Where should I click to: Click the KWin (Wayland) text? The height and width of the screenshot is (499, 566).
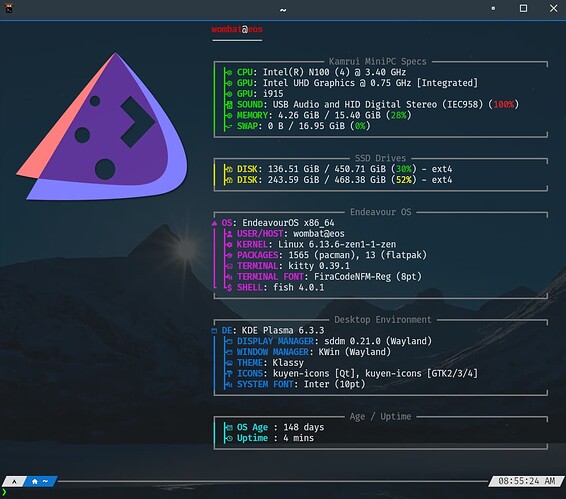tap(354, 352)
